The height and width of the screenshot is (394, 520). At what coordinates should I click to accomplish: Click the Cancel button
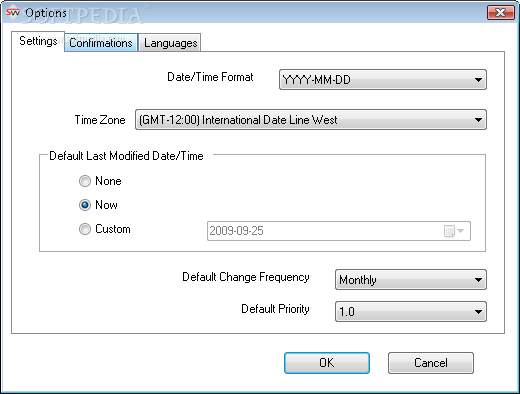(431, 363)
